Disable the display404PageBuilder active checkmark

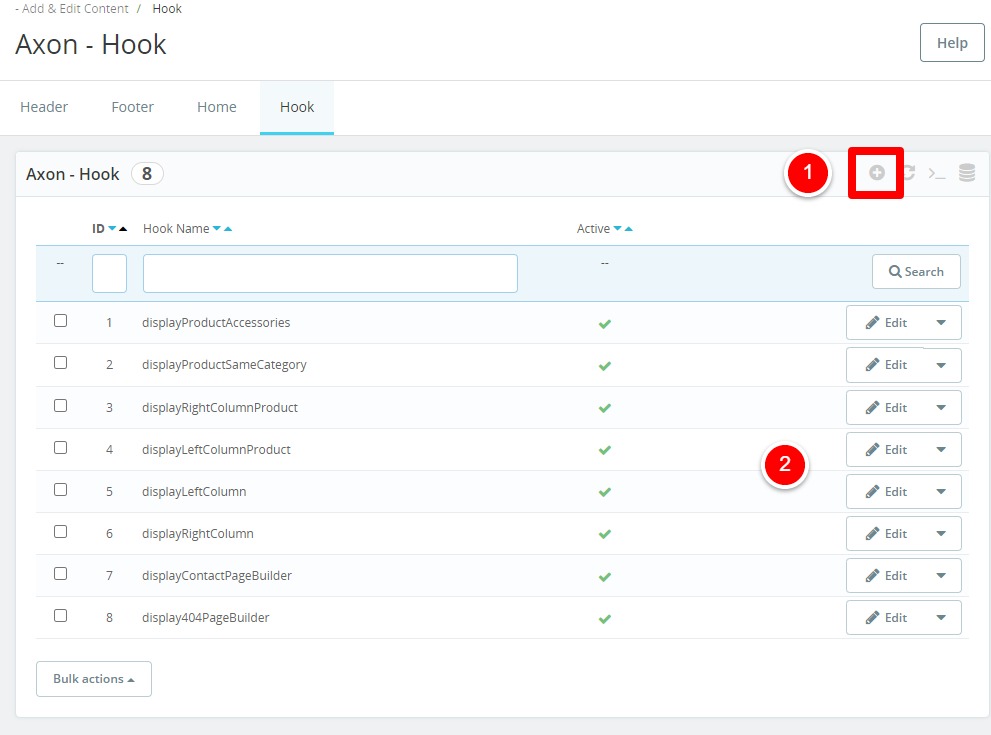pos(604,618)
